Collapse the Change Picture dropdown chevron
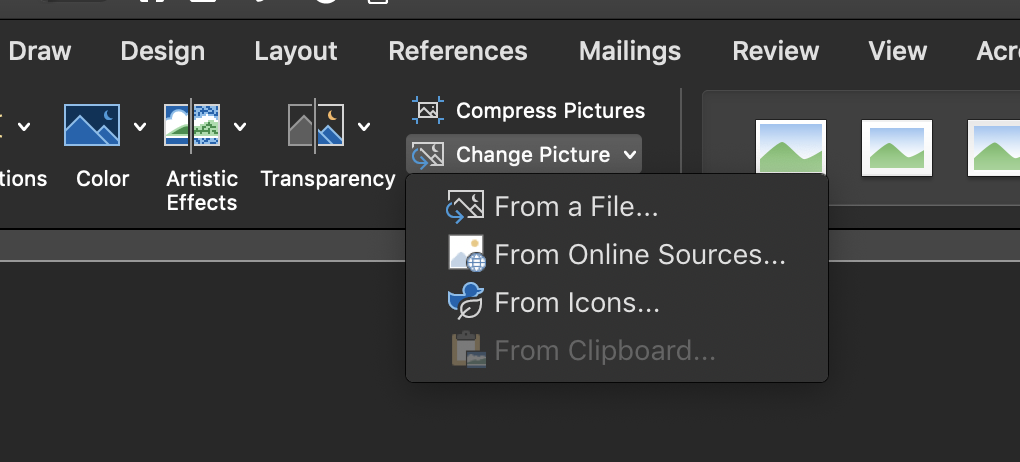Image resolution: width=1020 pixels, height=462 pixels. pyautogui.click(x=629, y=155)
